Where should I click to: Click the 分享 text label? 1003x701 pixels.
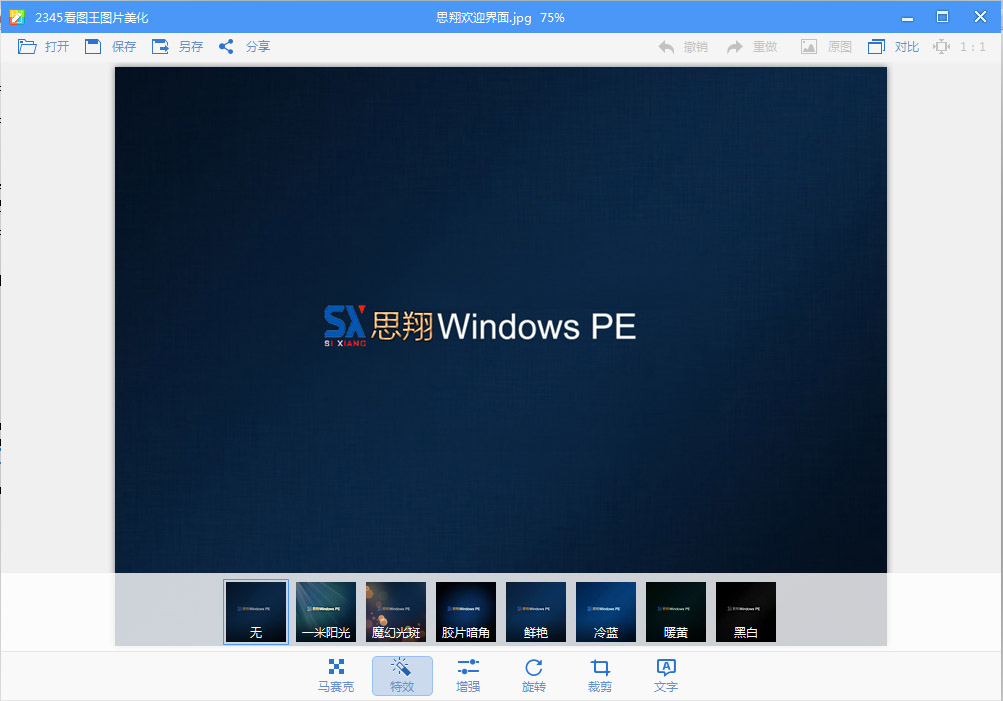258,47
